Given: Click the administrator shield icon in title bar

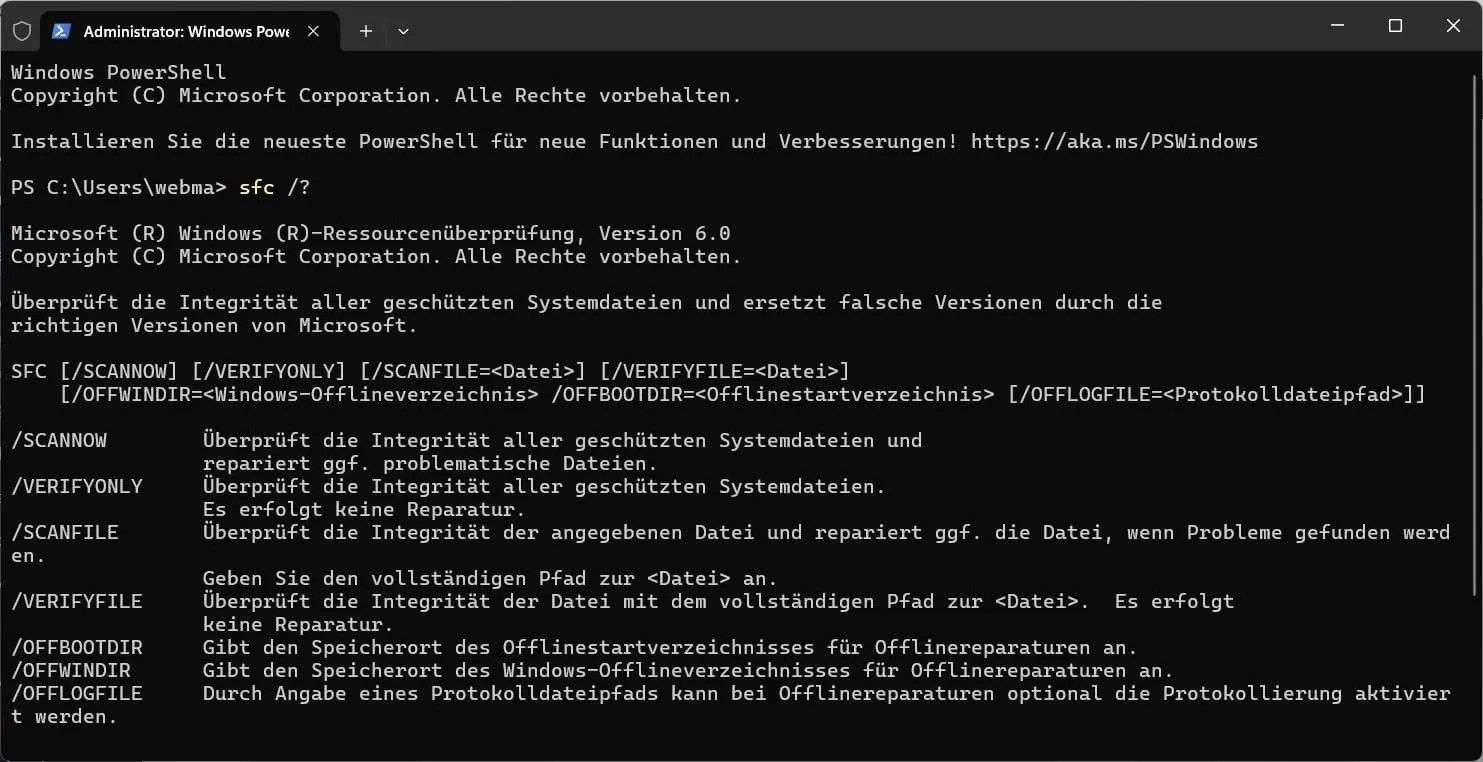Looking at the screenshot, I should pos(22,31).
